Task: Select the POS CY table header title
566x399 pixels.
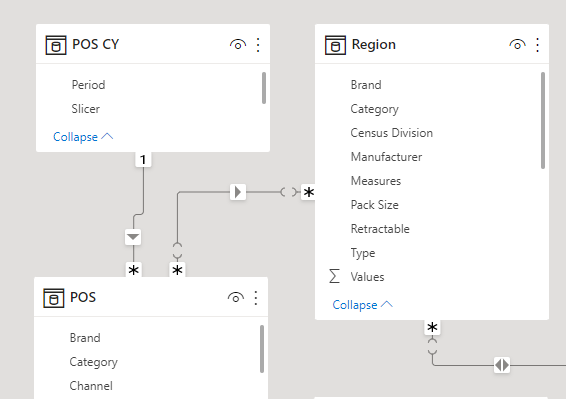Action: pos(95,44)
